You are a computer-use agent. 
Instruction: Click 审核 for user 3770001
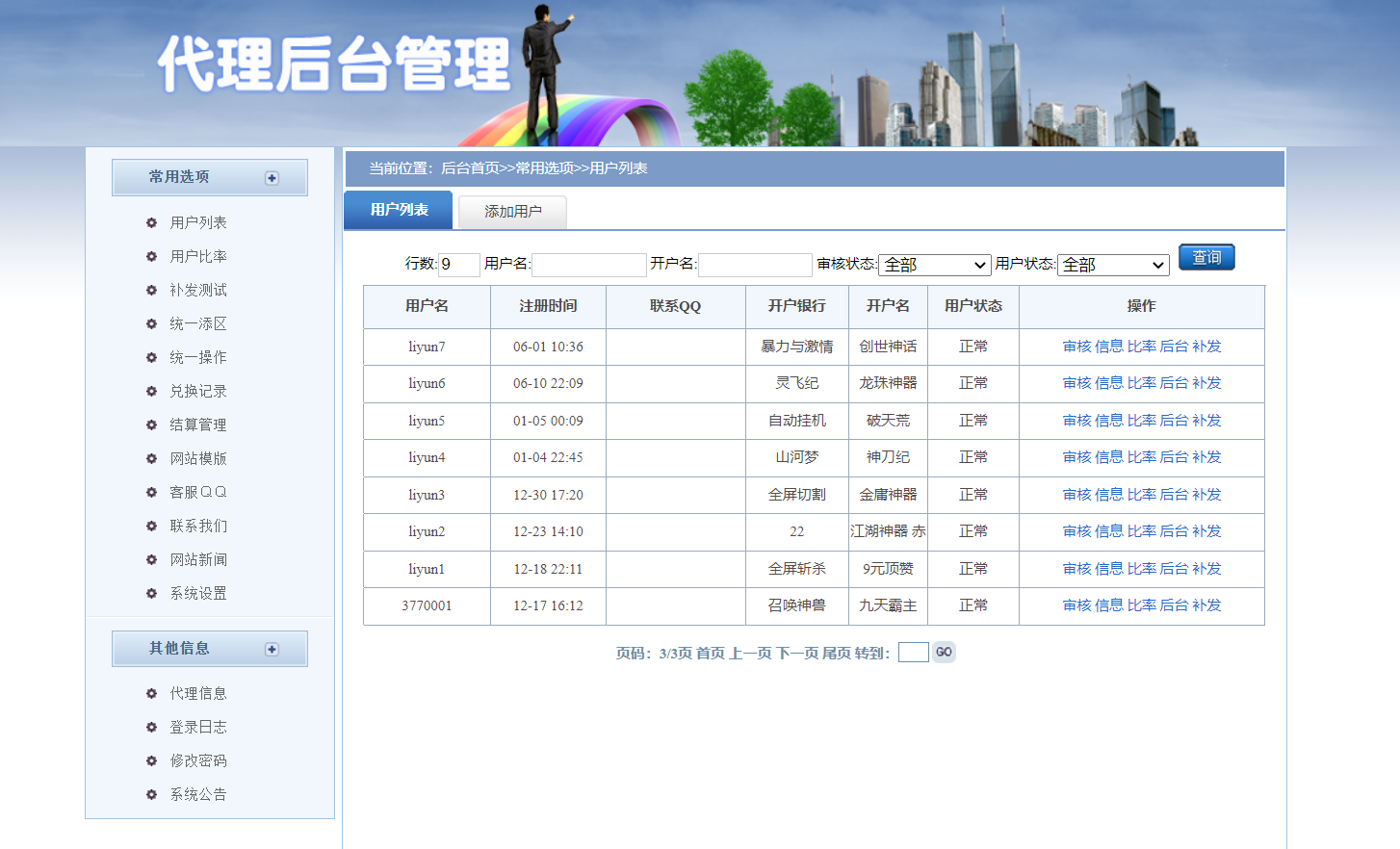(1077, 605)
